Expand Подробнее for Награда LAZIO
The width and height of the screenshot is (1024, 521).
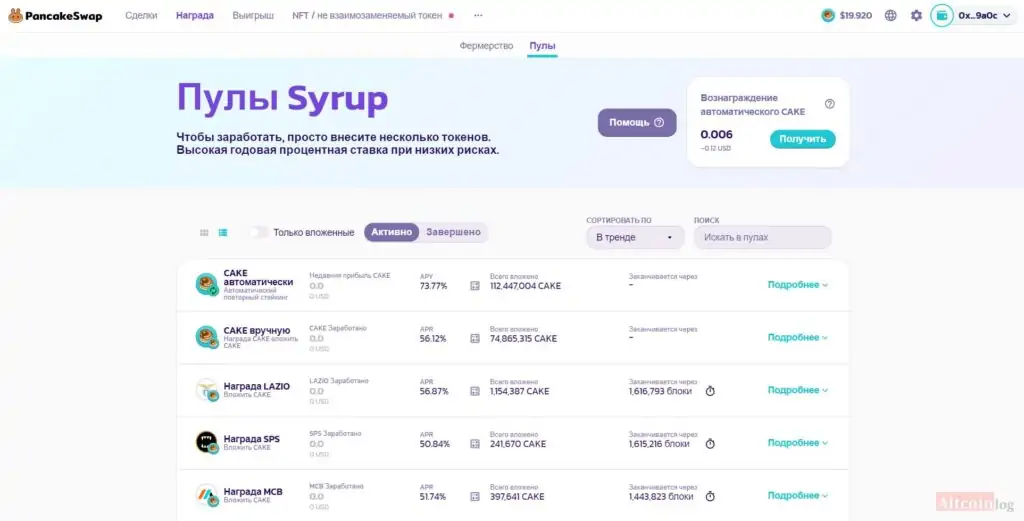pos(797,390)
